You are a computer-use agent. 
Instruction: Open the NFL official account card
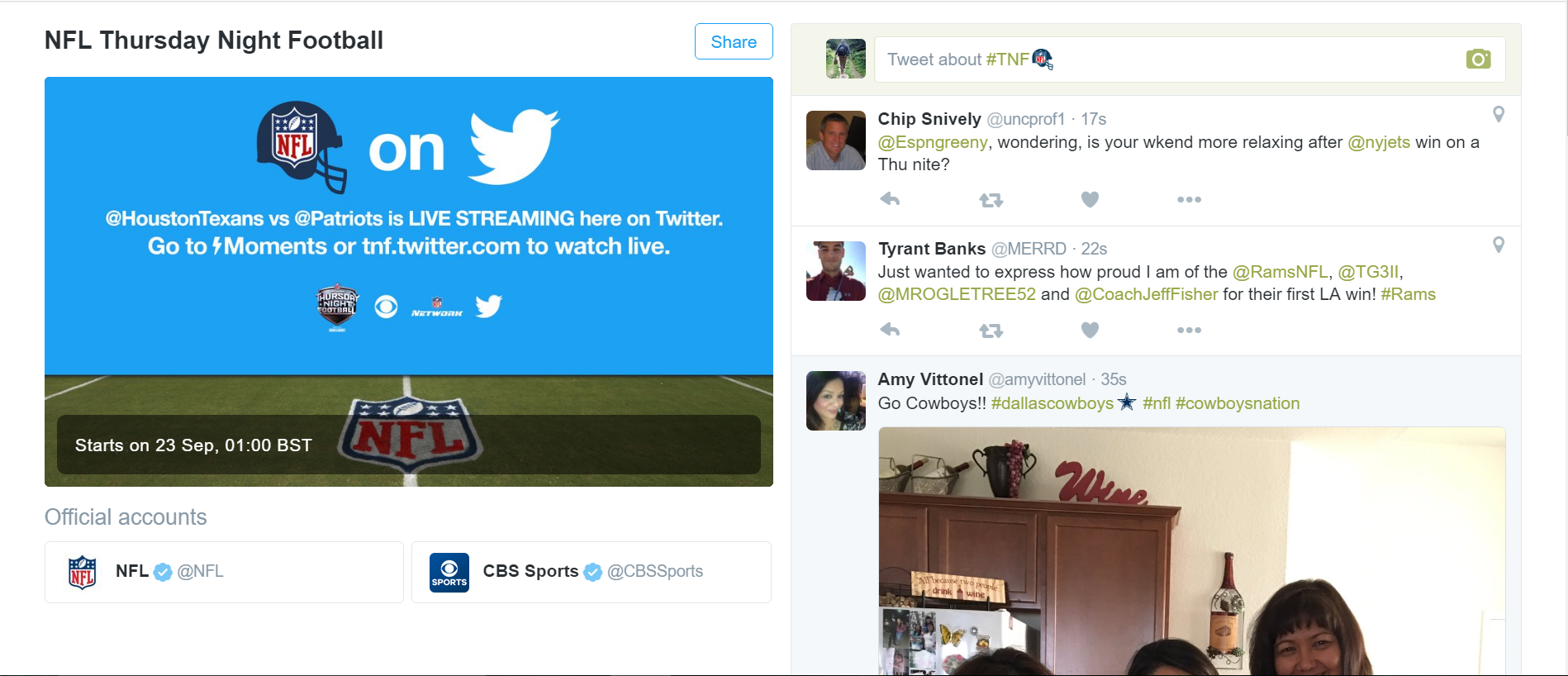point(224,572)
